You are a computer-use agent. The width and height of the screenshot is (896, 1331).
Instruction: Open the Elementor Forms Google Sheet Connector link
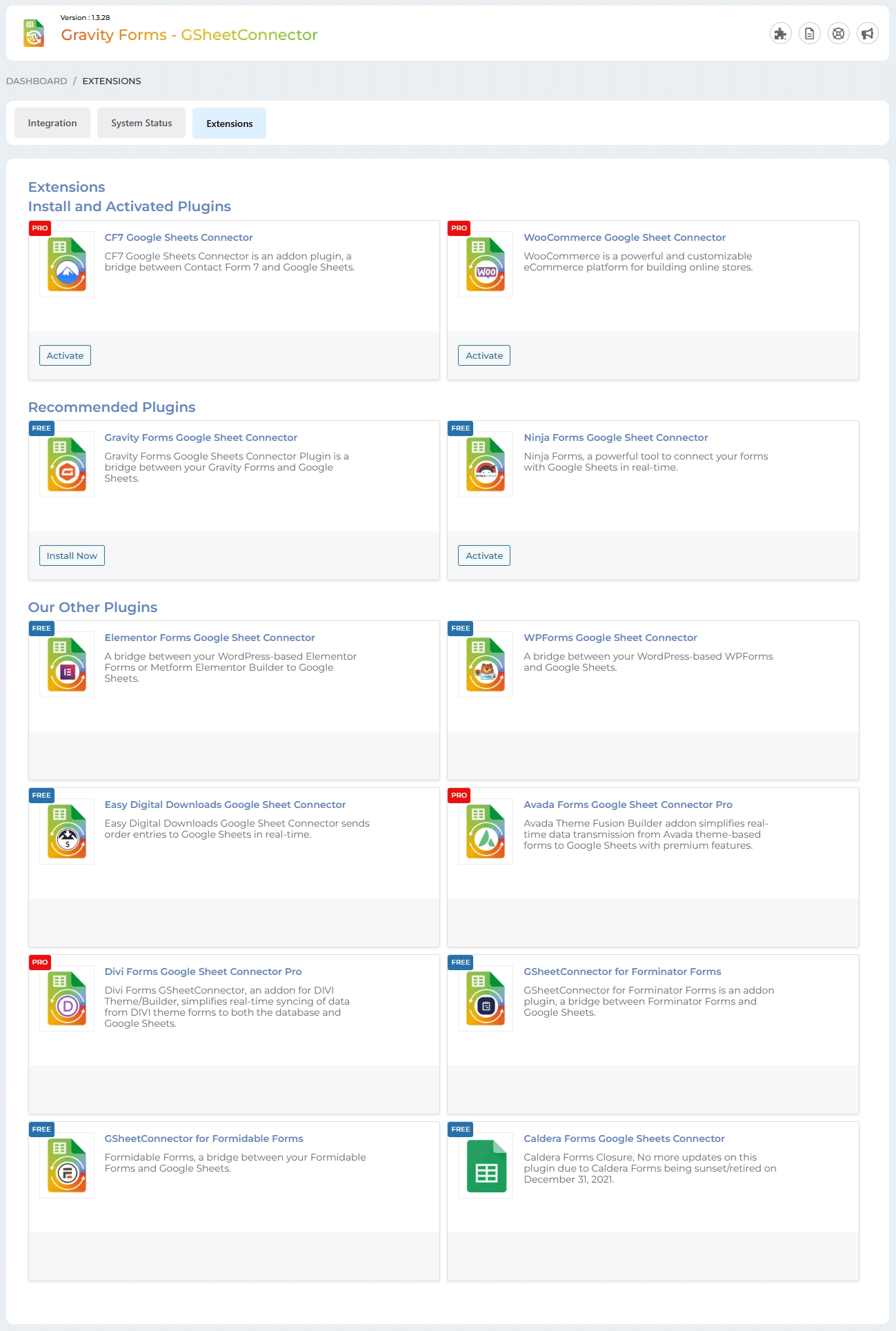pyautogui.click(x=210, y=638)
